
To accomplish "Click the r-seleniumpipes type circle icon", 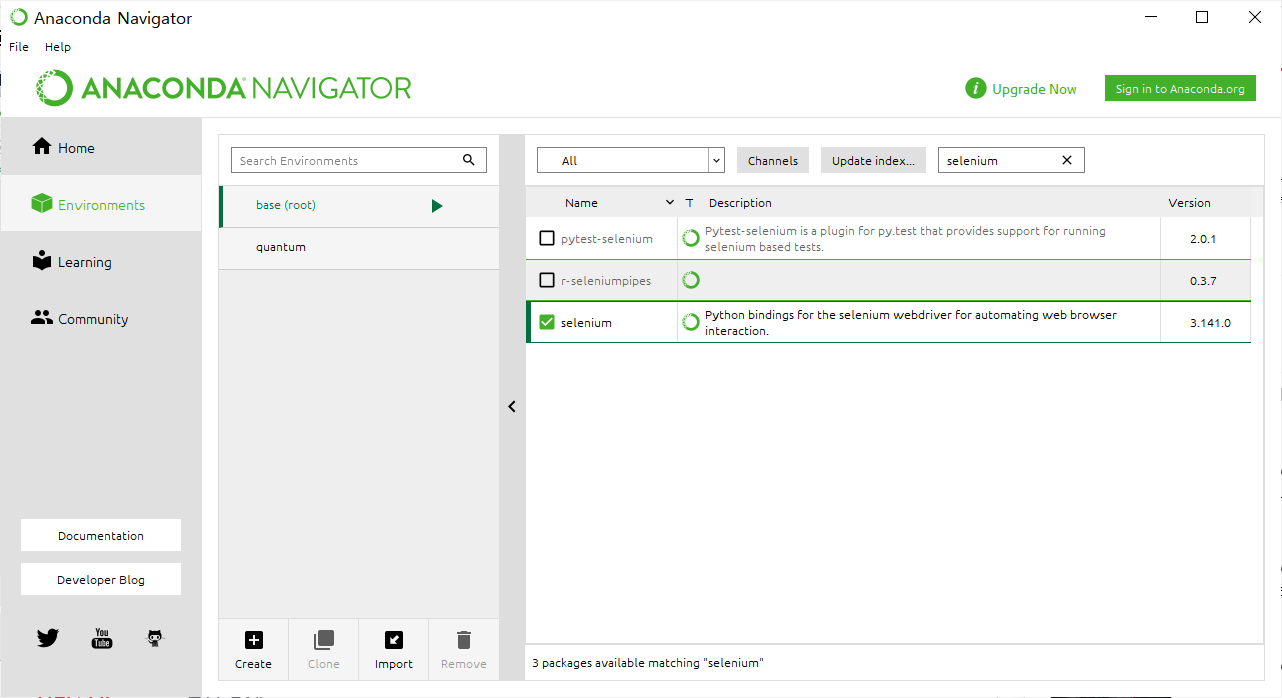I will (690, 280).
